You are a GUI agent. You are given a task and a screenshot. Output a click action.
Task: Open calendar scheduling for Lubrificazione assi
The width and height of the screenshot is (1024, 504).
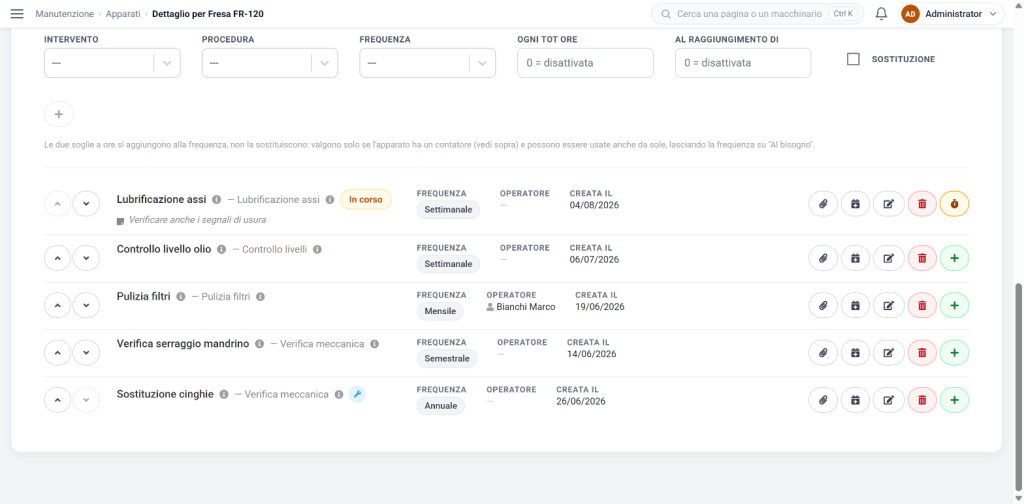856,204
